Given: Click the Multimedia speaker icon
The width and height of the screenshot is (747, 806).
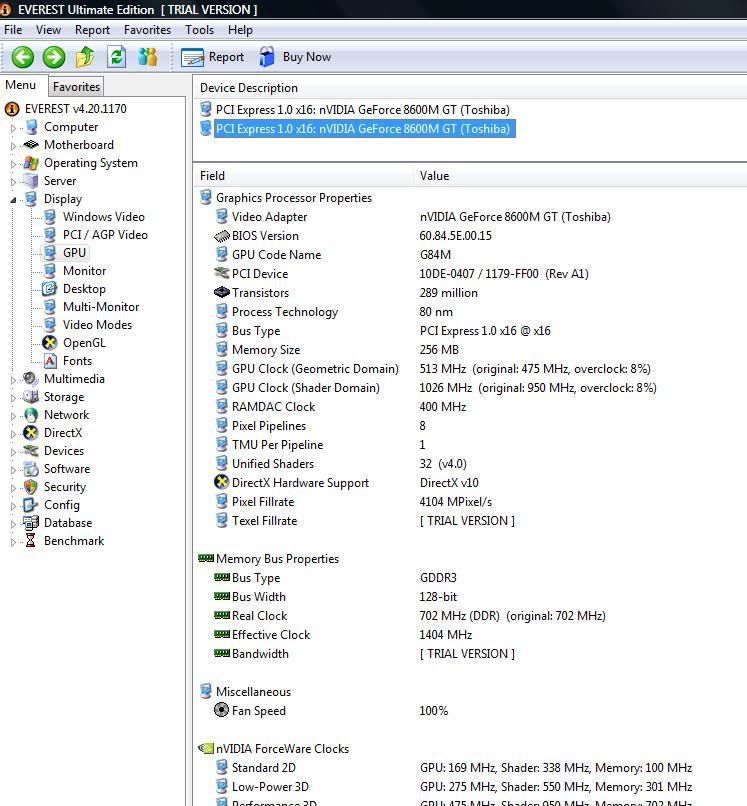Looking at the screenshot, I should pyautogui.click(x=31, y=379).
